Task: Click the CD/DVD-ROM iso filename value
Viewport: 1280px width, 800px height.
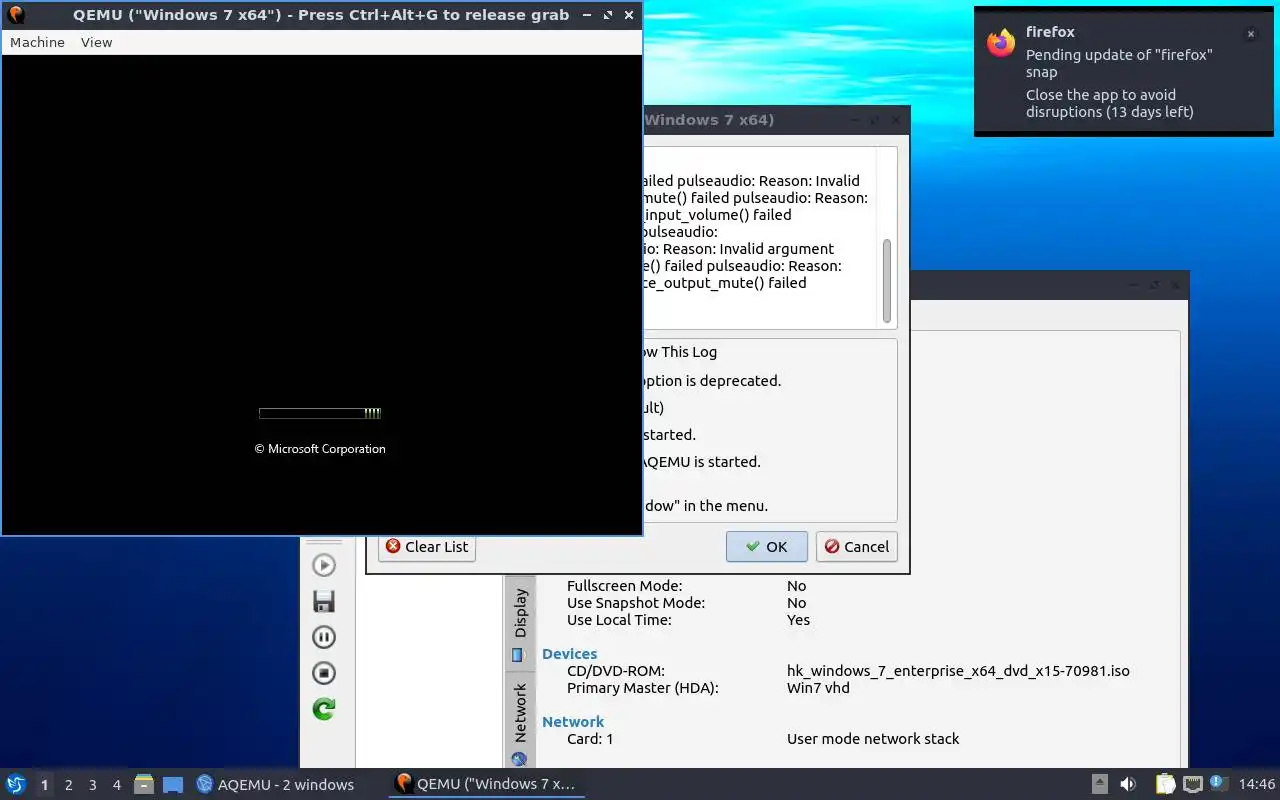Action: tap(958, 671)
